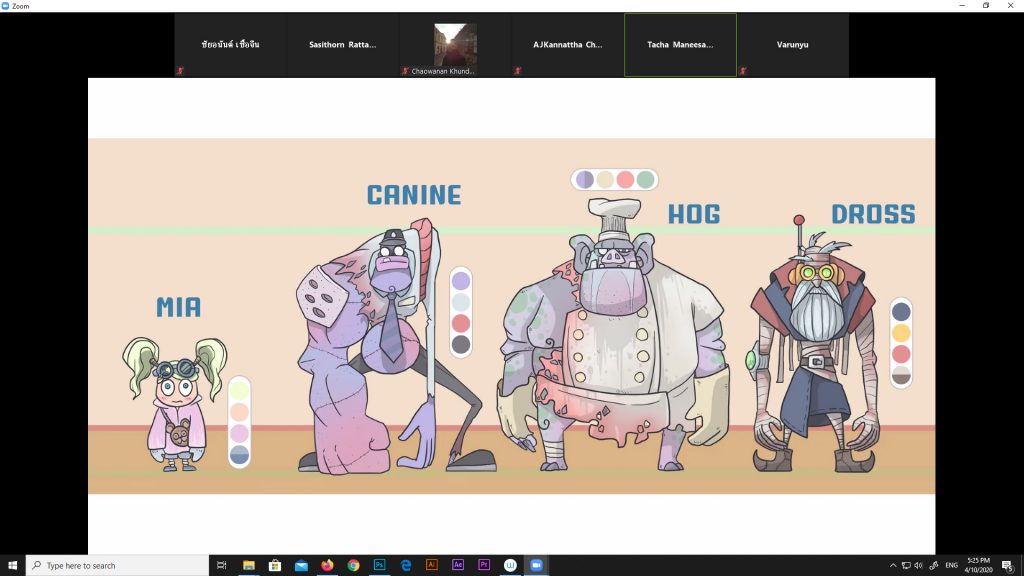Select Chaowanan Khund video thumbnail
This screenshot has height=576, width=1024.
(x=455, y=45)
